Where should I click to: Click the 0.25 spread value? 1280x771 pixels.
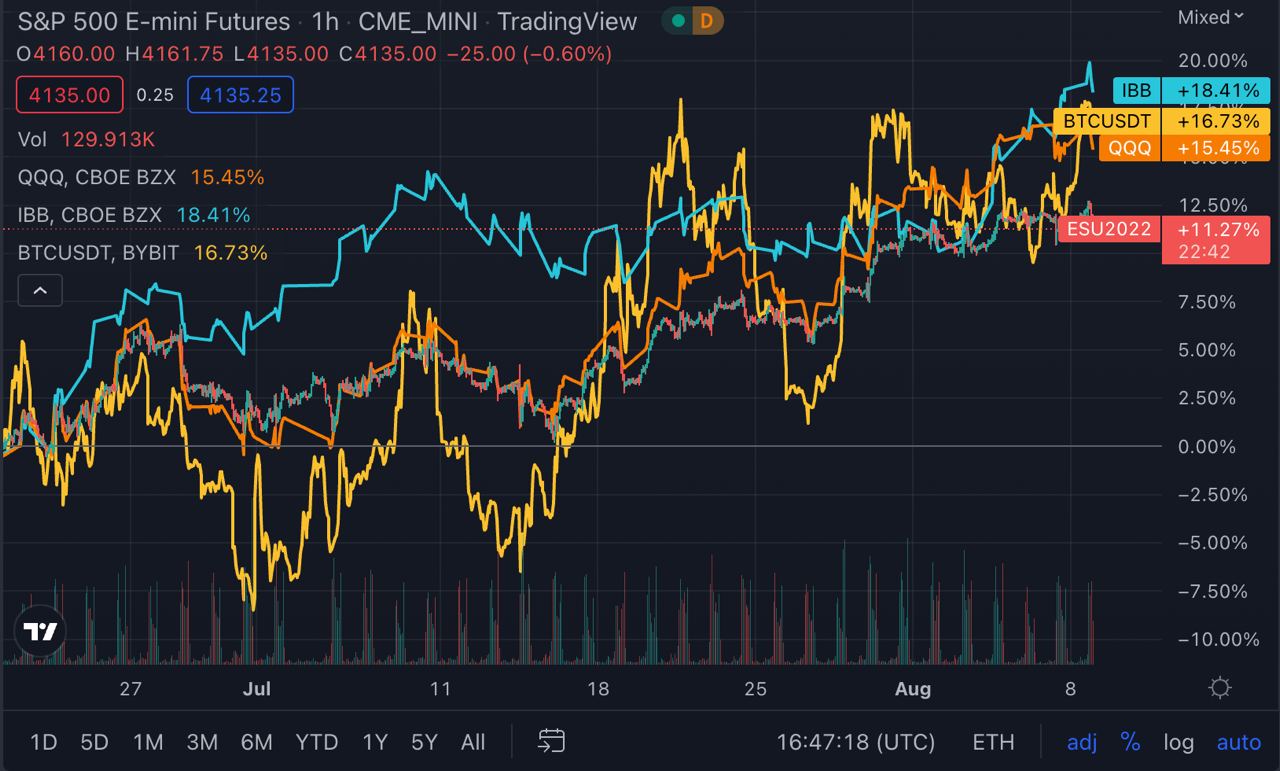click(155, 95)
